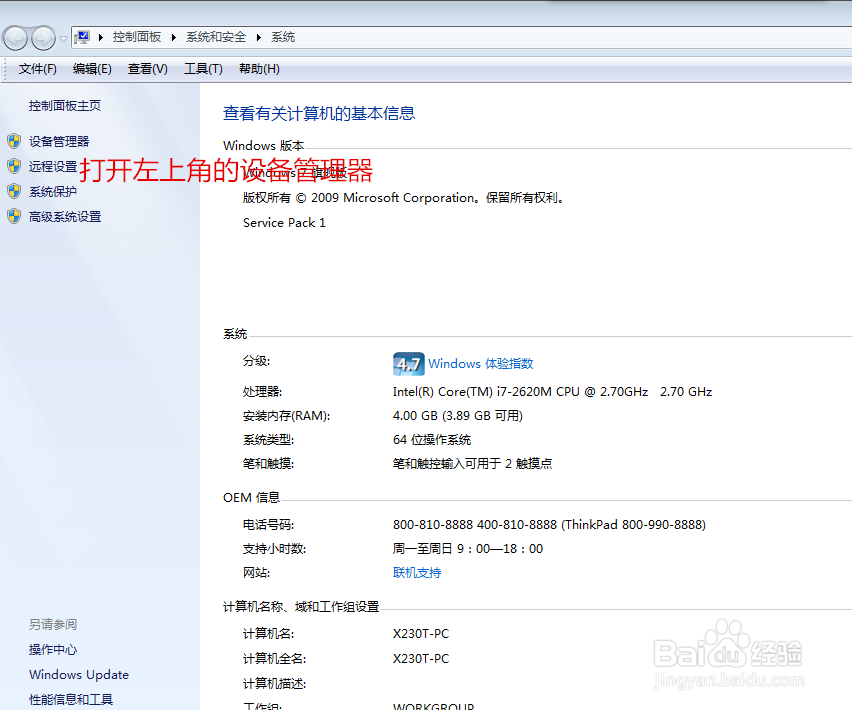This screenshot has height=710, width=852.
Task: Open recent pages dropdown beside navigation arrows
Action: coord(64,39)
